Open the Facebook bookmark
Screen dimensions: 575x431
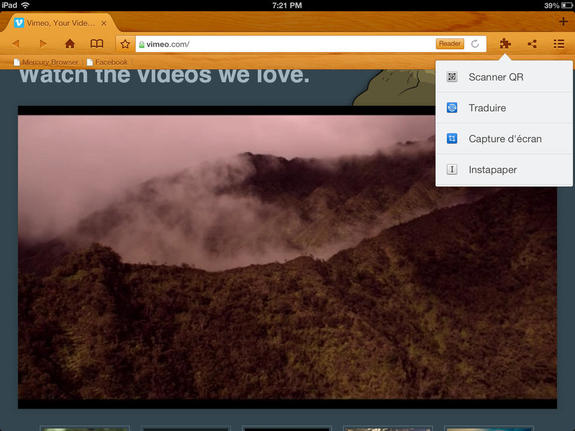107,62
